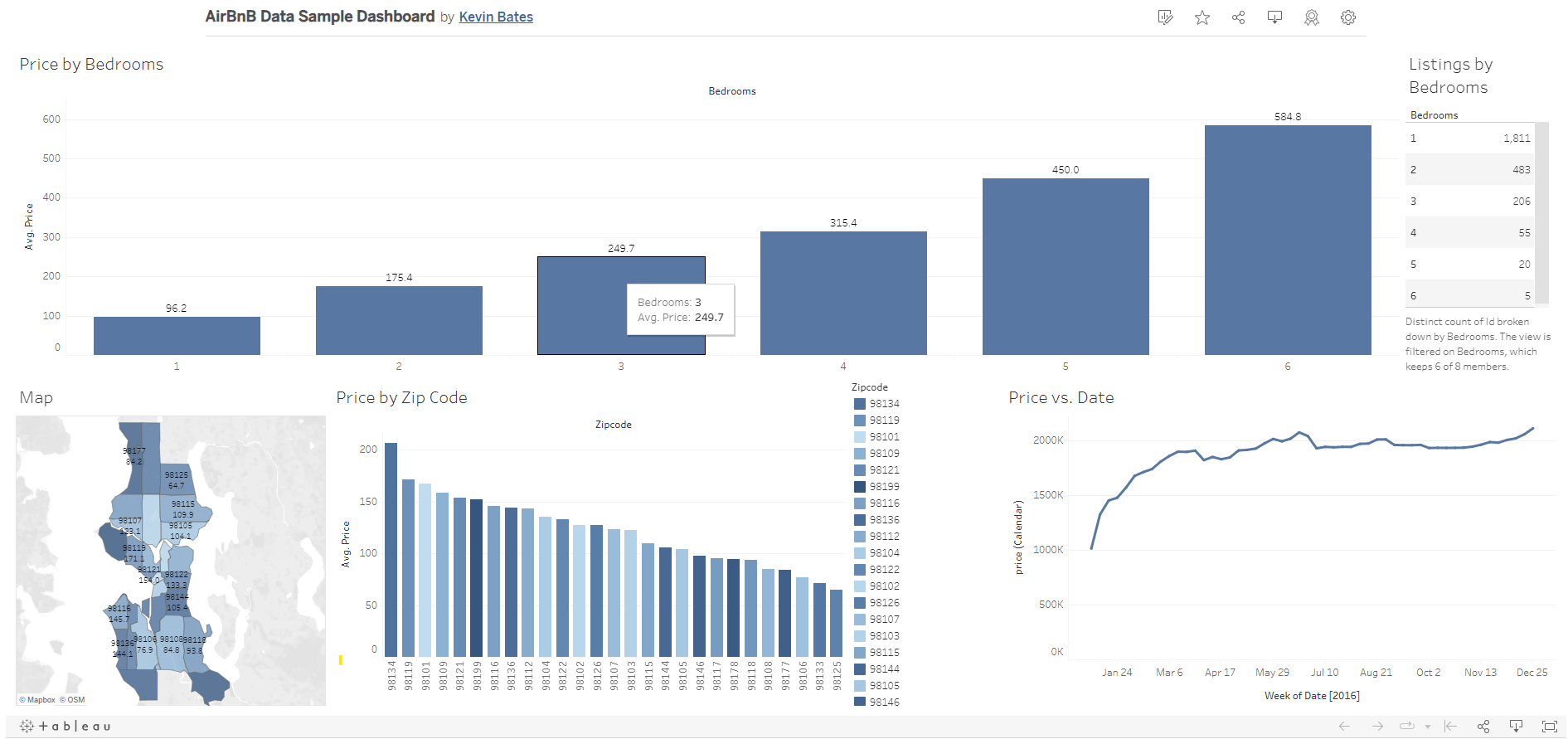Open the settings gear icon
The image size is (1568, 739).
[x=1348, y=17]
